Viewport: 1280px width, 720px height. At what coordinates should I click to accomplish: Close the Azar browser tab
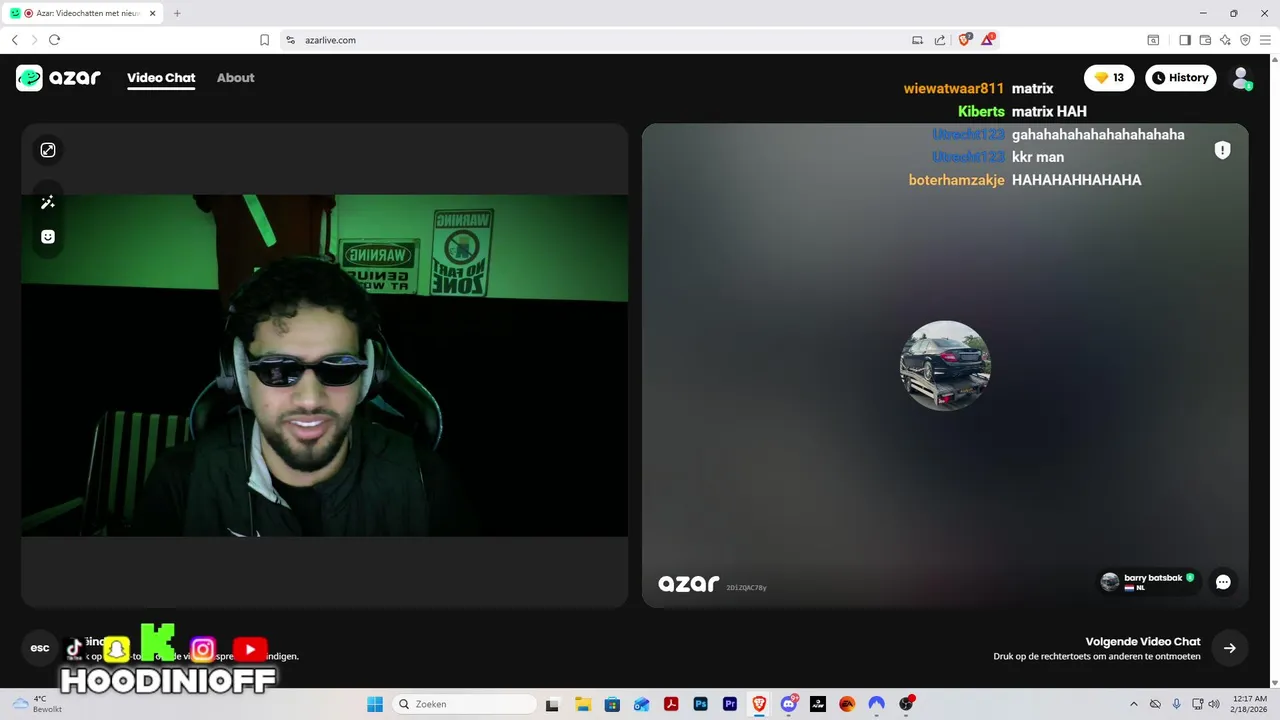point(152,13)
